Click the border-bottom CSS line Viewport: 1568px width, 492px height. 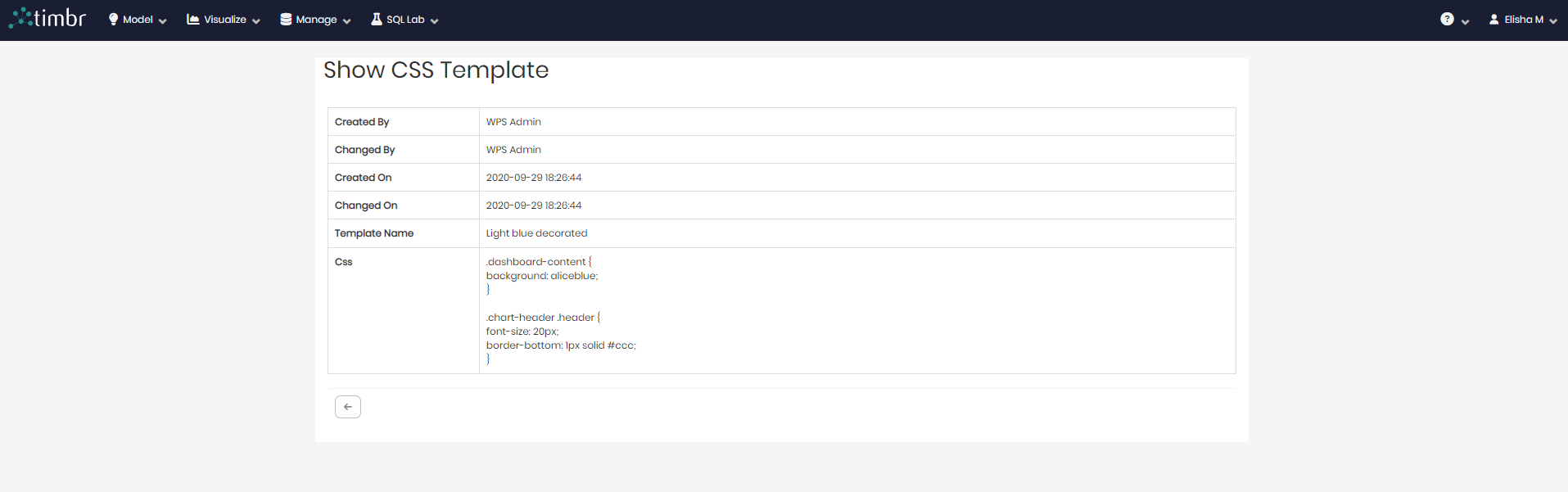point(561,345)
